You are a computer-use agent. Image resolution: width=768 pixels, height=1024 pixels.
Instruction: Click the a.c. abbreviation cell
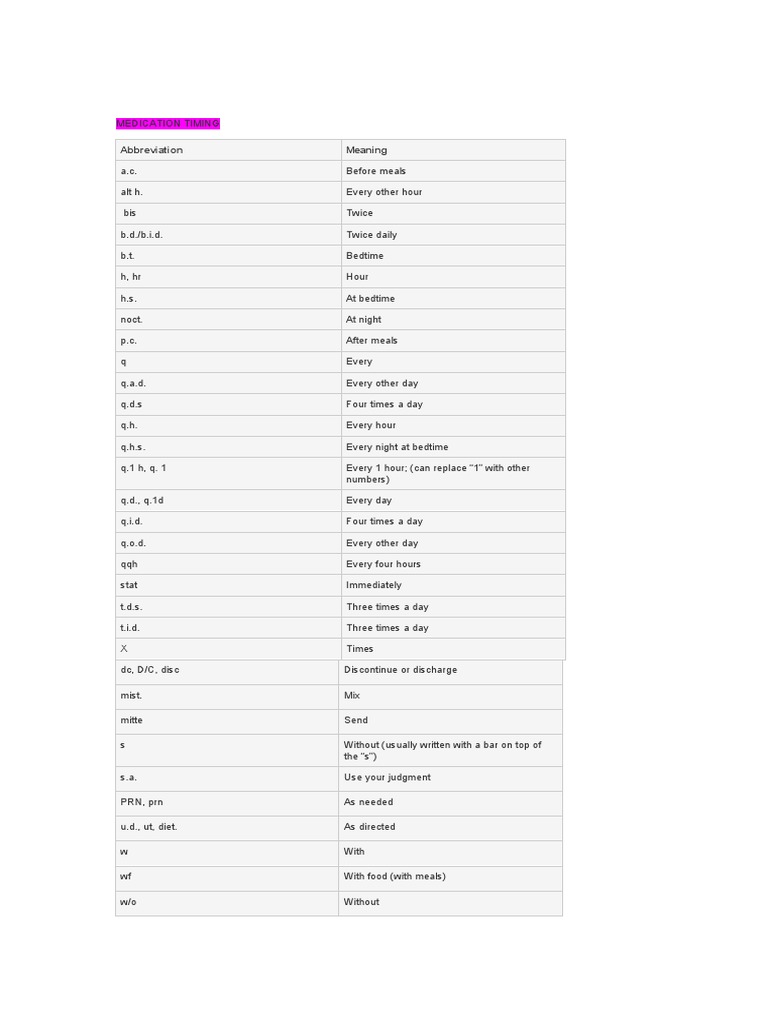[129, 171]
